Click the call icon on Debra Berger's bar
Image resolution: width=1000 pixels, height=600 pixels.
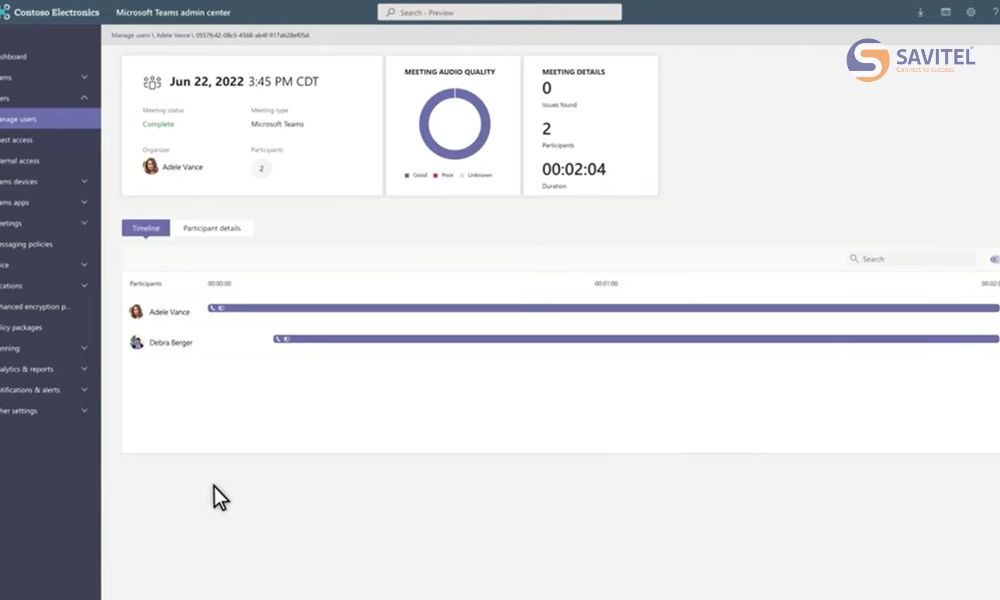(x=277, y=339)
